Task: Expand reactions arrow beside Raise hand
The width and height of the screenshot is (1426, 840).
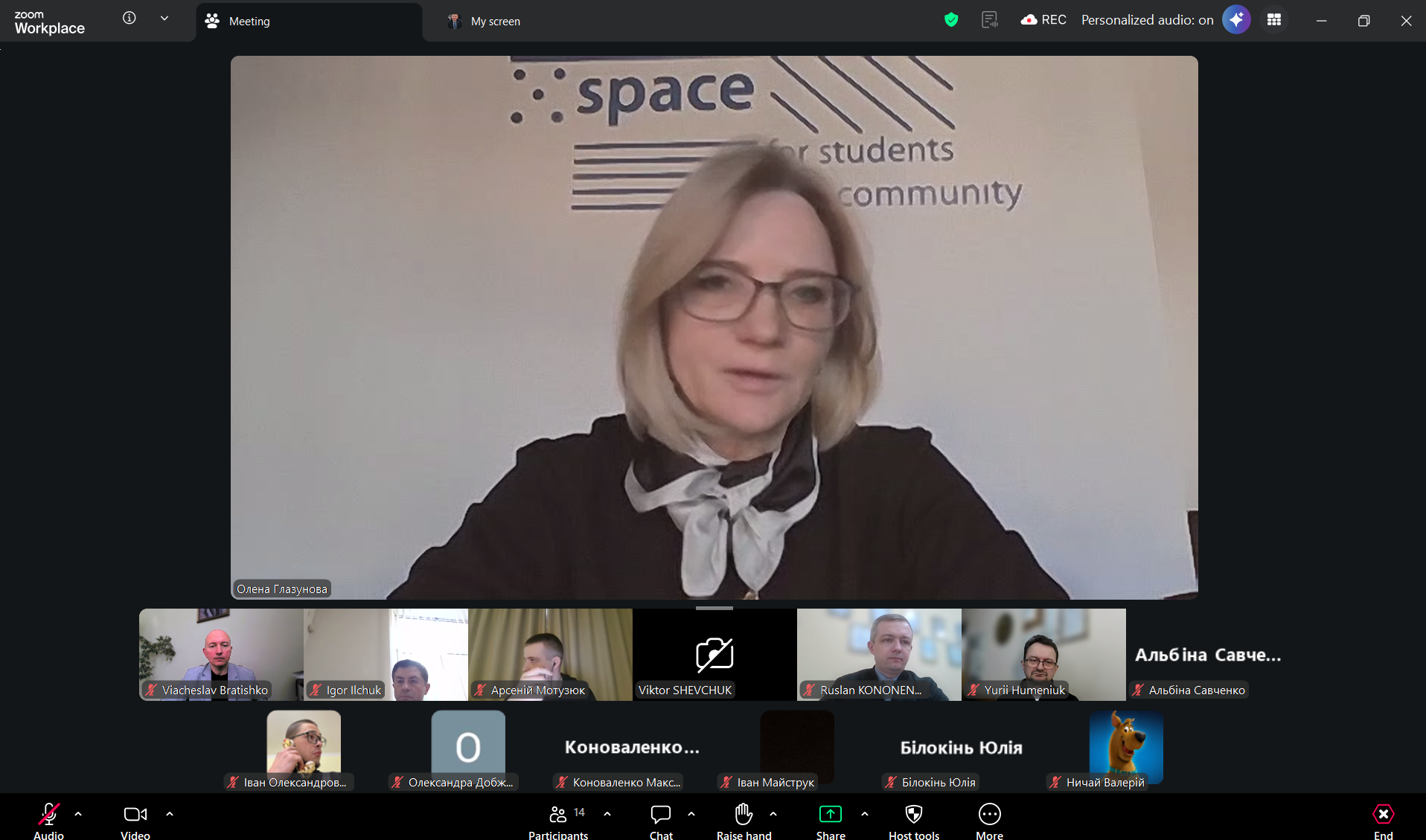Action: click(x=773, y=814)
